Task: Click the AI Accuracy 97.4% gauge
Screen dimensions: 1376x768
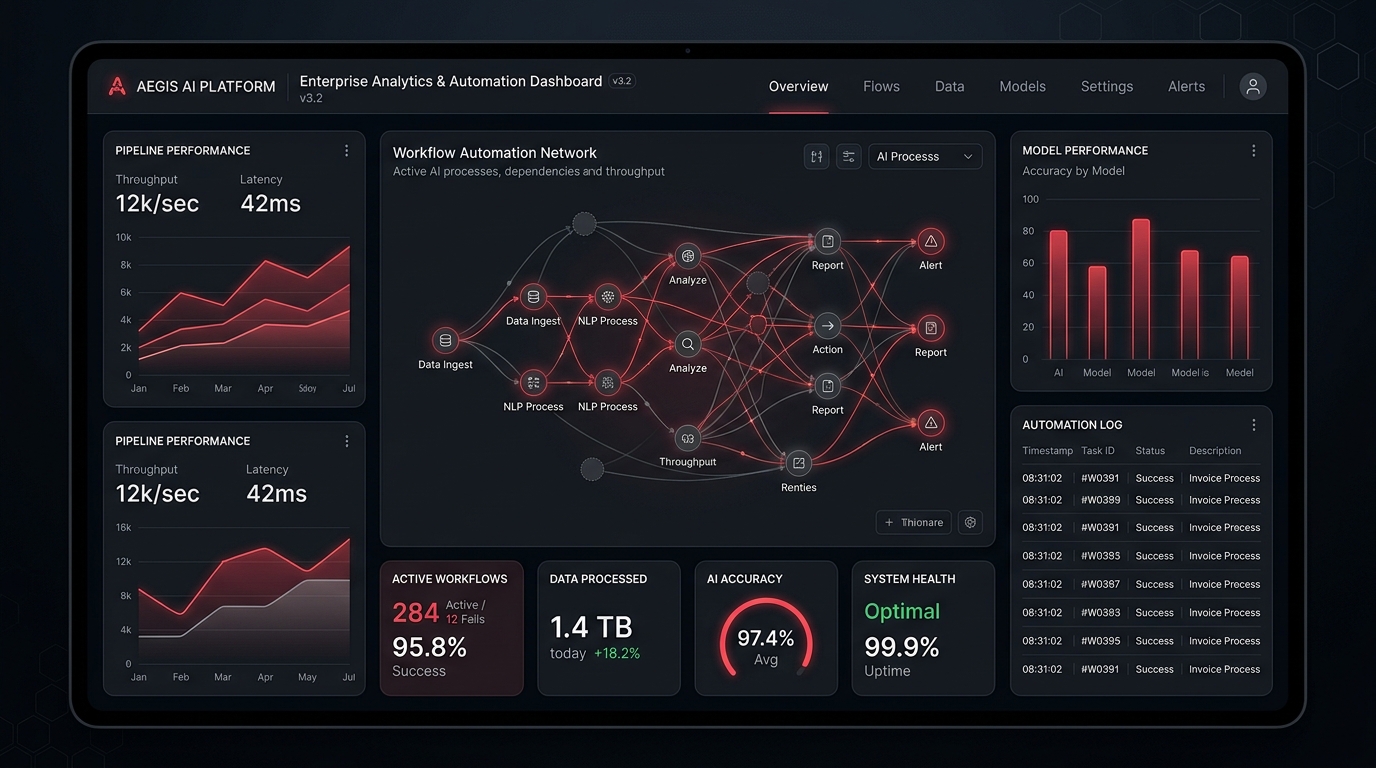Action: tap(766, 640)
